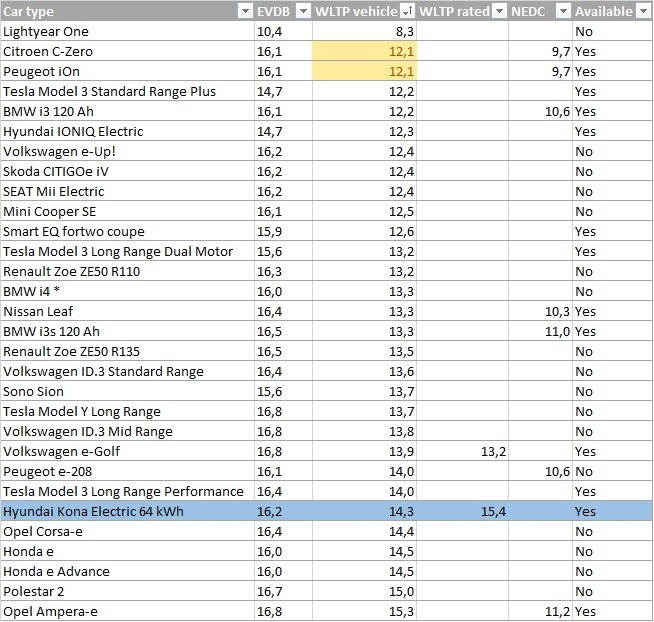Viewport: 654px width, 622px height.
Task: Select the Smart EQ fortwo coupe cell
Action: tap(128, 232)
